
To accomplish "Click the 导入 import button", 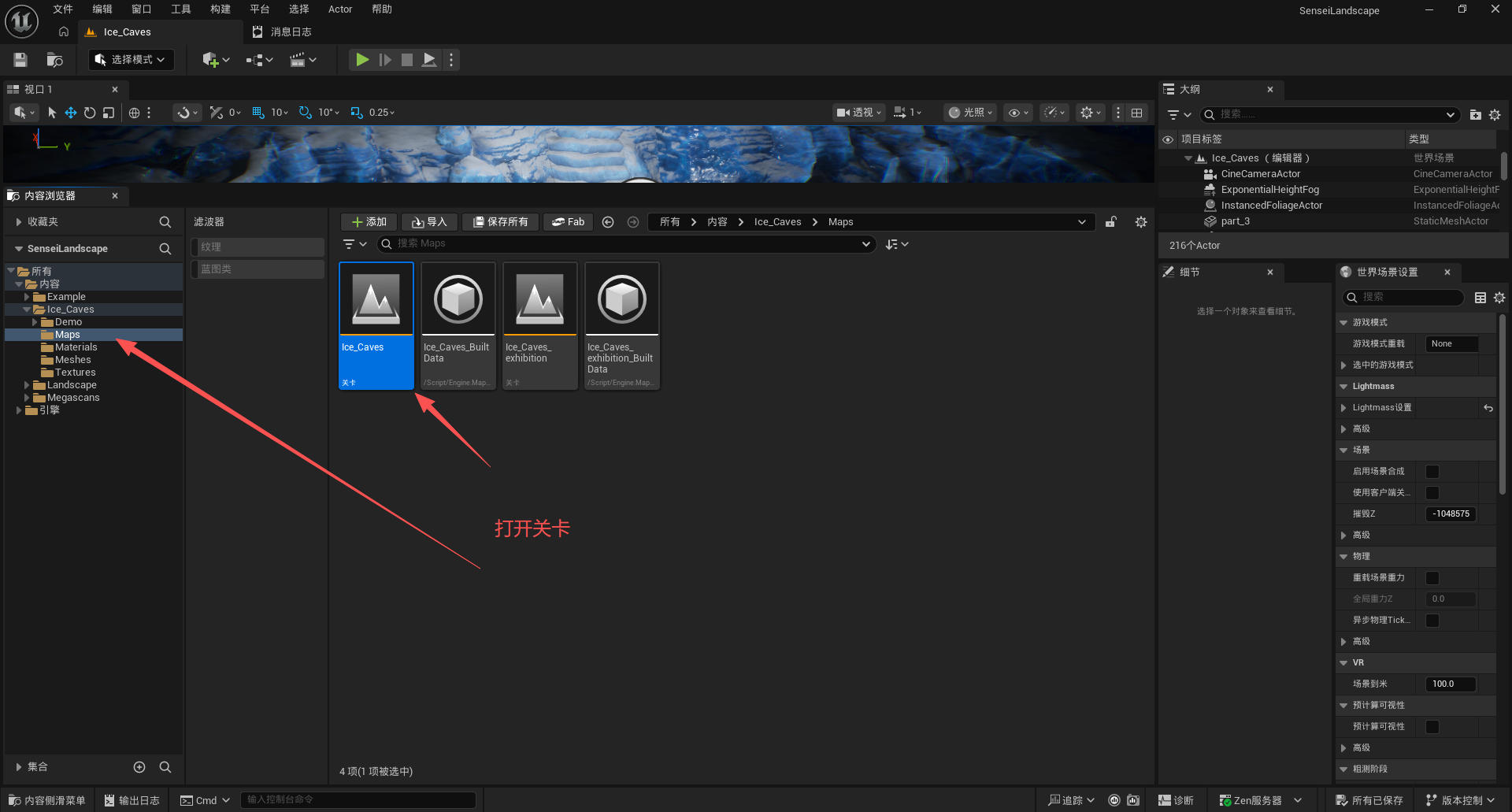I will (429, 222).
